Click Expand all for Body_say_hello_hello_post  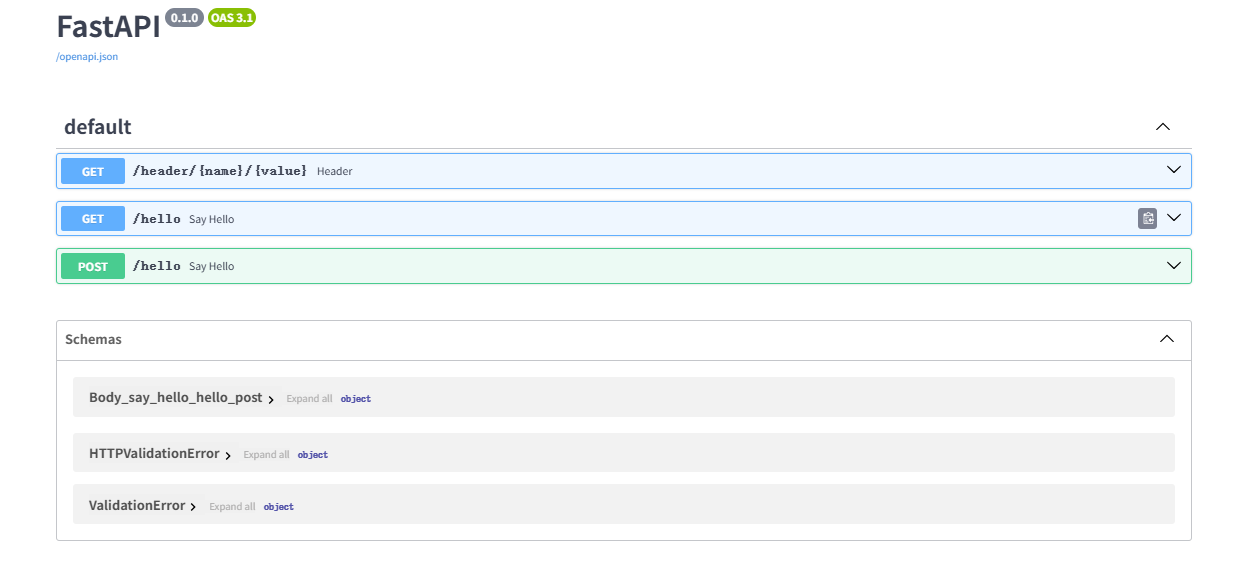pos(309,398)
